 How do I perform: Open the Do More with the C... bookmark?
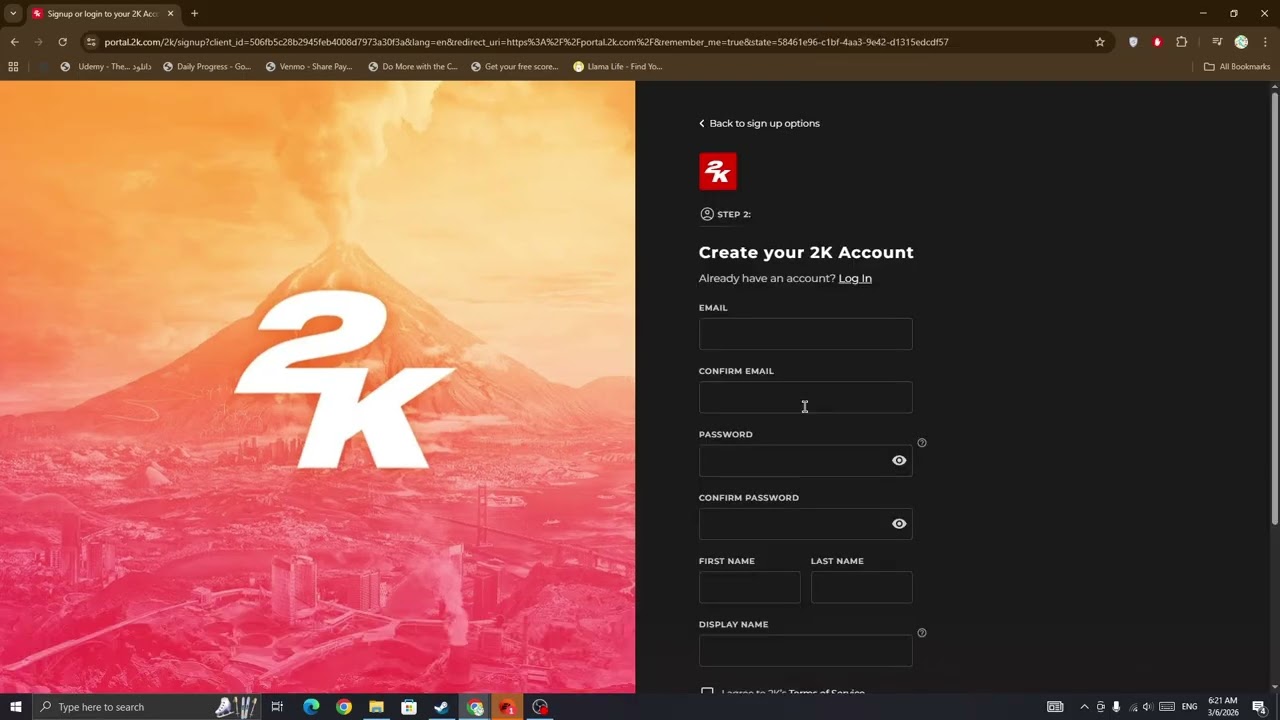[x=413, y=67]
